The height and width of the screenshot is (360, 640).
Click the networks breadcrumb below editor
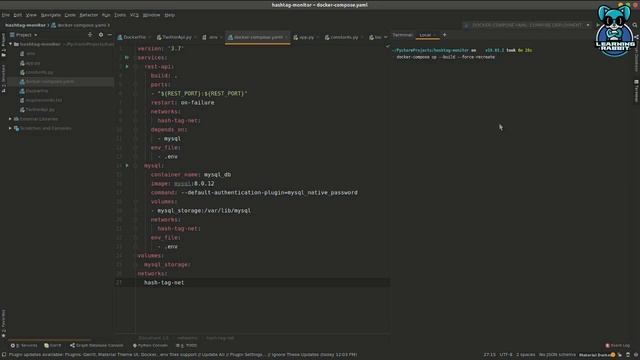coord(187,338)
